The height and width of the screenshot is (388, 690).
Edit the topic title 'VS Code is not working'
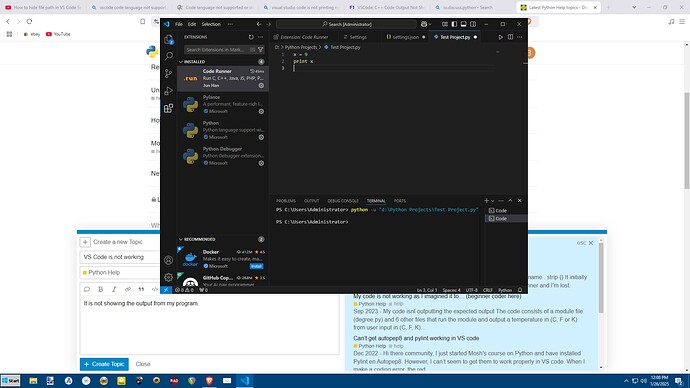pos(120,257)
